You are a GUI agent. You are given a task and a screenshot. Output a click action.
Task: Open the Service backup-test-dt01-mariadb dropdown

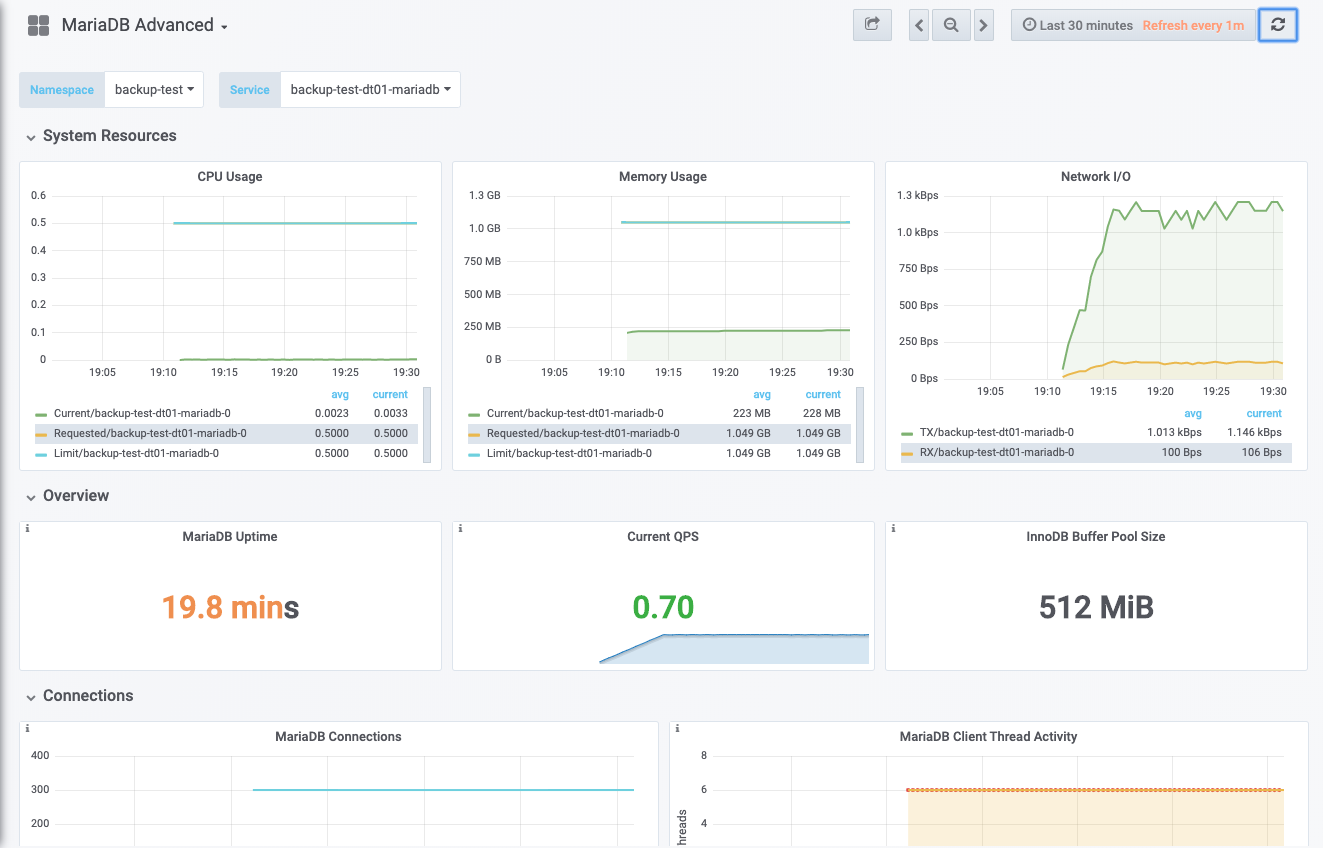[x=370, y=89]
